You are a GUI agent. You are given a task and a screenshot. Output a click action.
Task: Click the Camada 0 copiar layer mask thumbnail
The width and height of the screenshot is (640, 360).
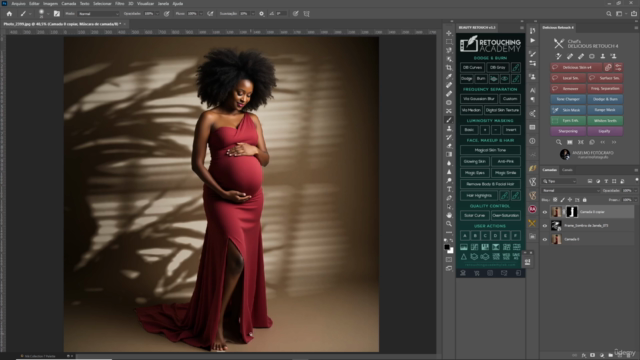tap(572, 212)
